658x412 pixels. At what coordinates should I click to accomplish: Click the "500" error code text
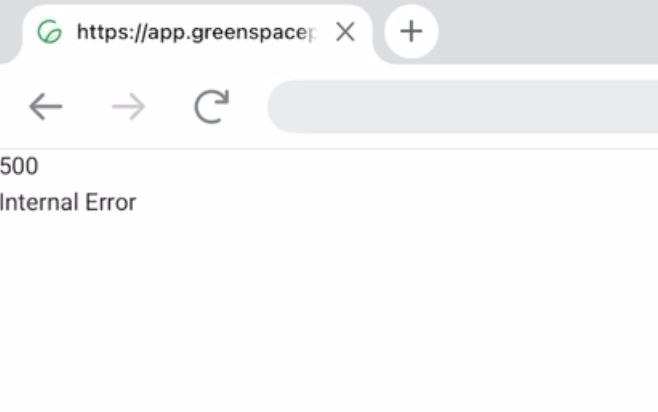(x=19, y=166)
